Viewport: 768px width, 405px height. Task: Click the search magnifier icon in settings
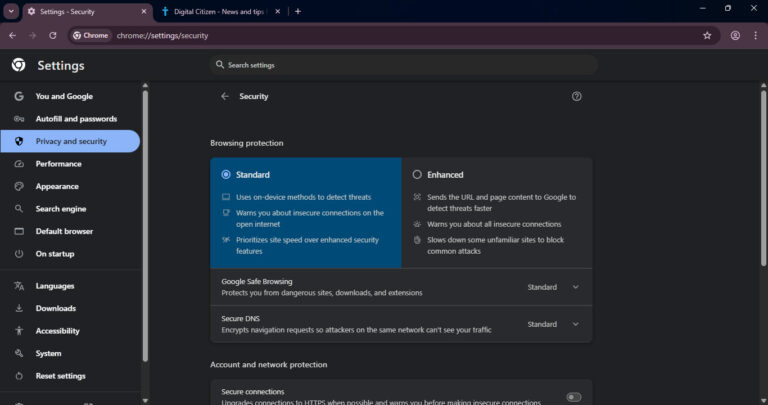tap(220, 65)
